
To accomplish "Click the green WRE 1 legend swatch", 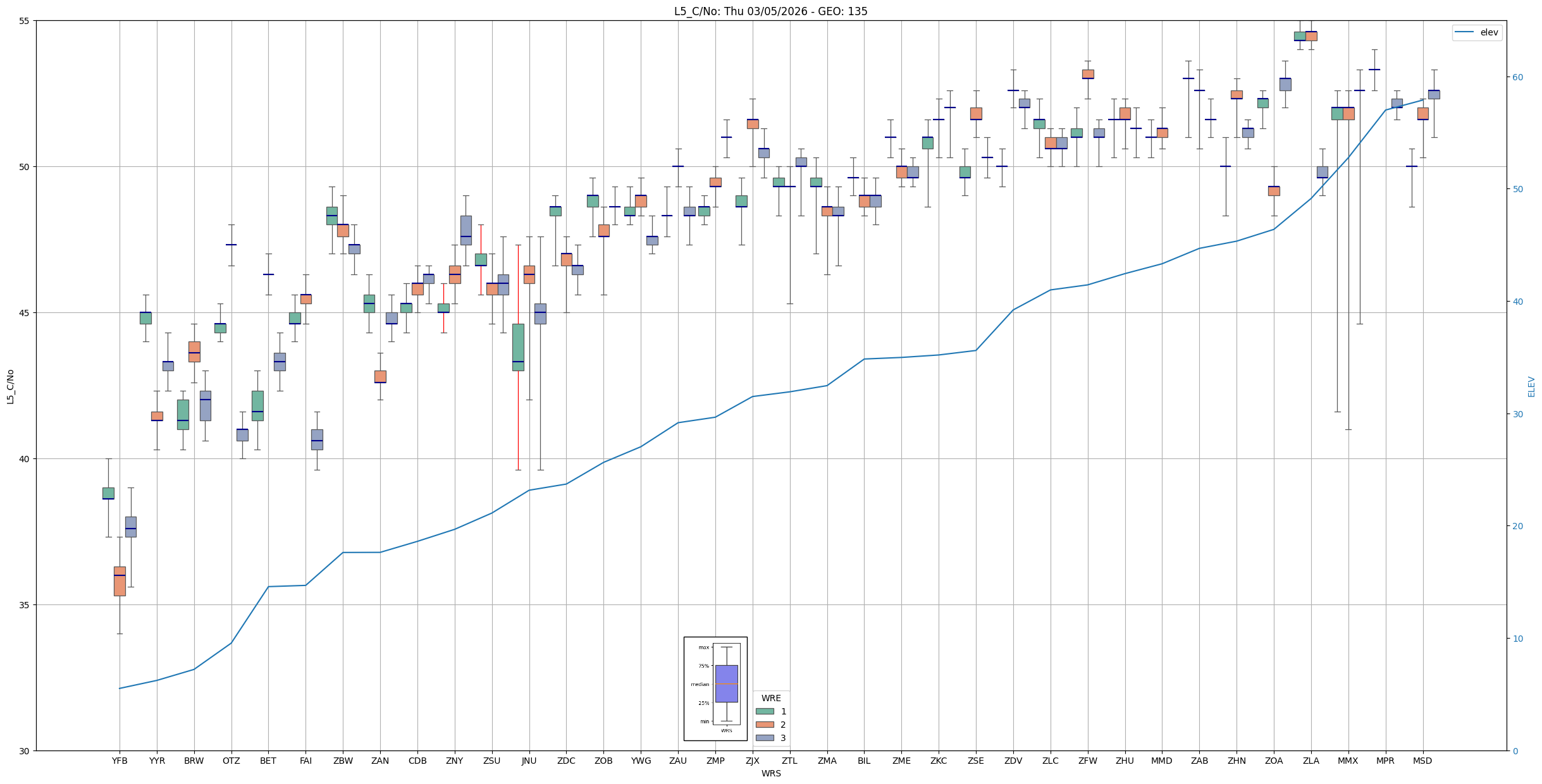I will point(764,711).
